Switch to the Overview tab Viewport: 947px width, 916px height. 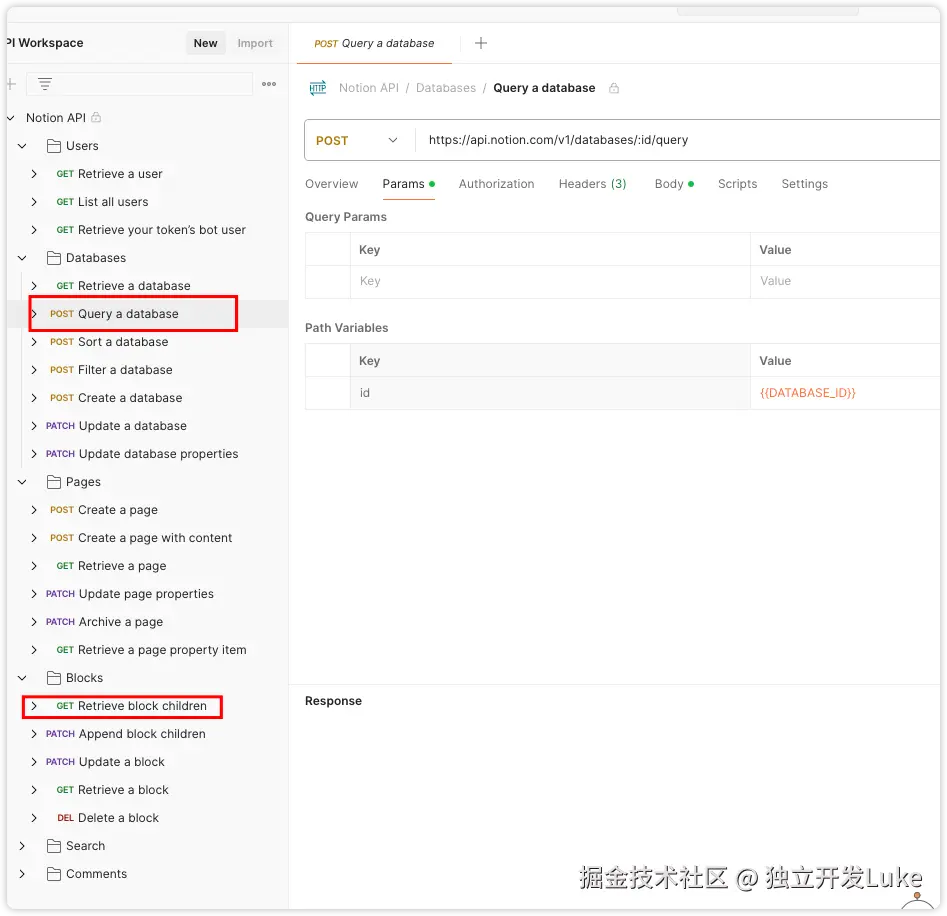(331, 184)
